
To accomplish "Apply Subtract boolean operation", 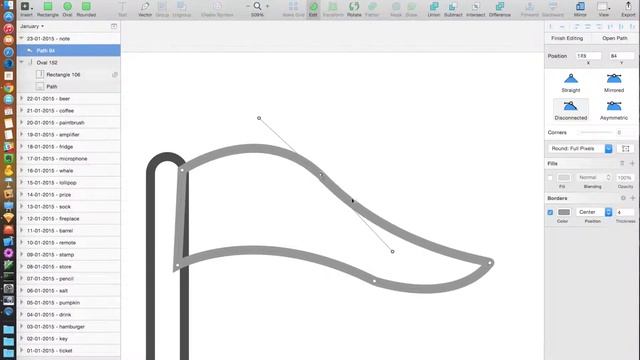I will (x=453, y=9).
